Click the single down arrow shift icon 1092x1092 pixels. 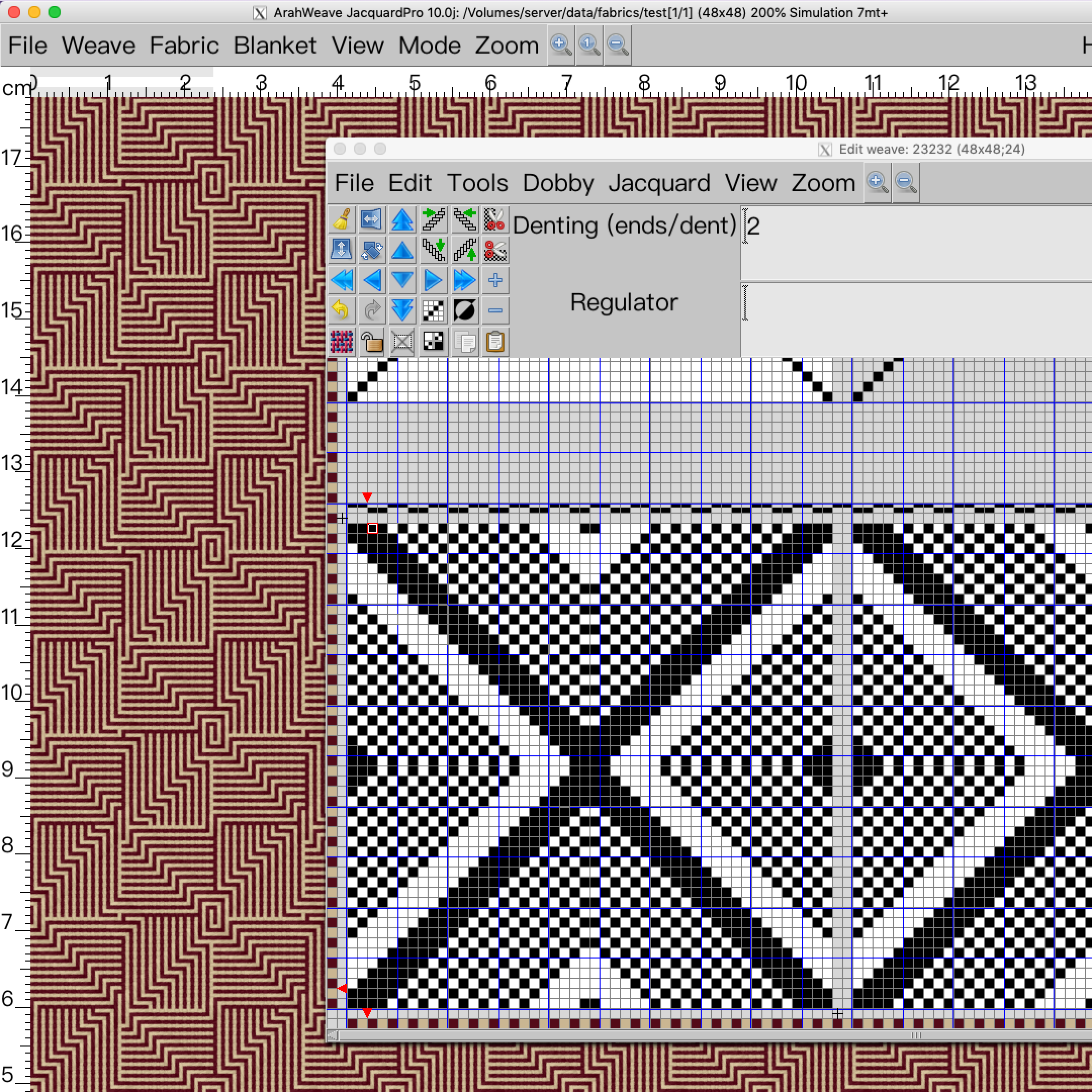coord(402,281)
